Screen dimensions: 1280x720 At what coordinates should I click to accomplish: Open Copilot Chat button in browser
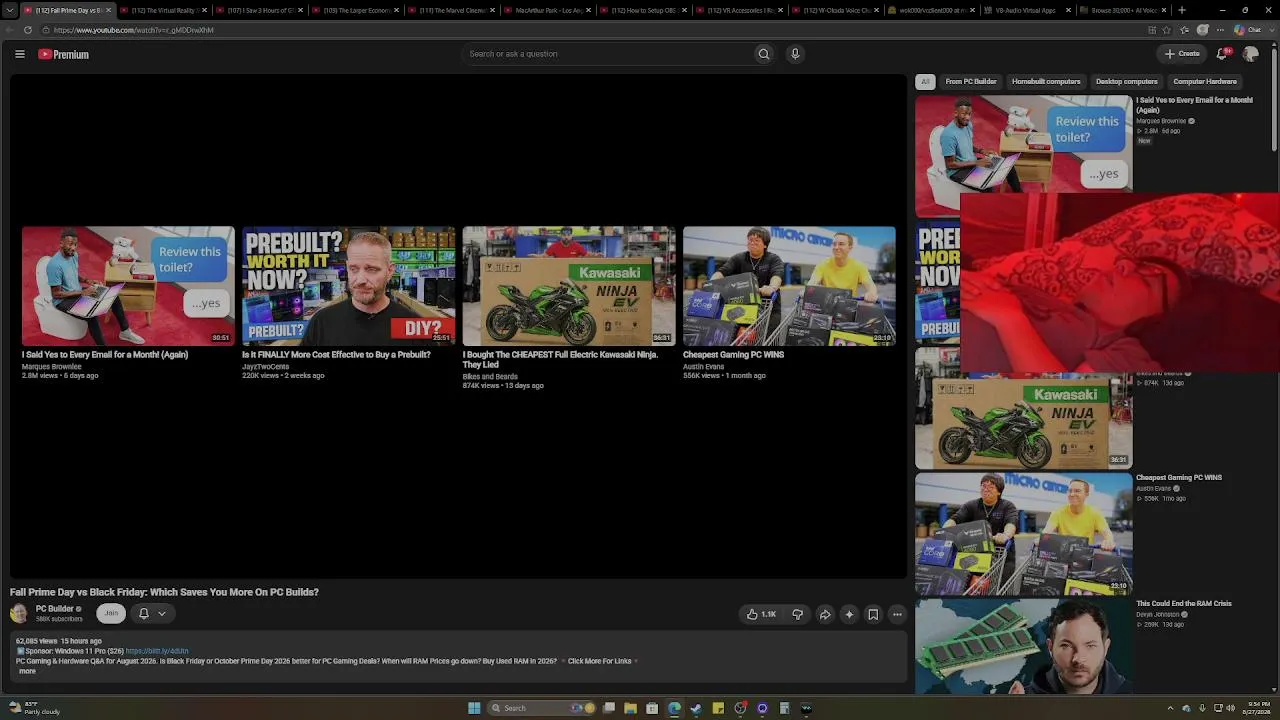click(1248, 30)
